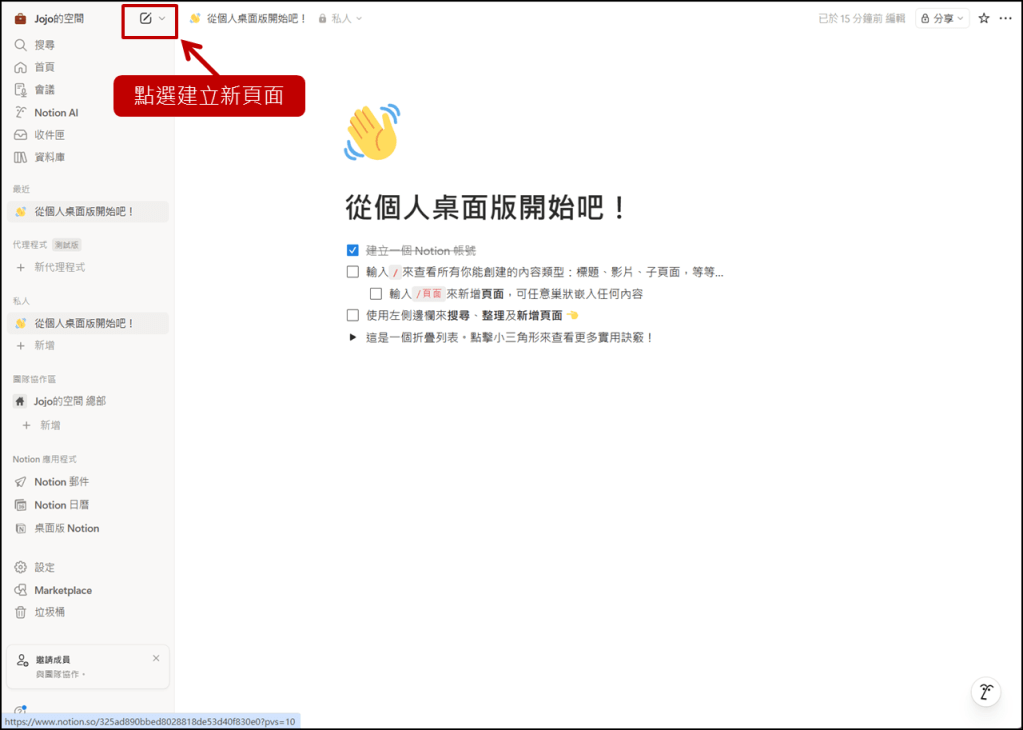Open the three-dot more options menu

click(1006, 18)
